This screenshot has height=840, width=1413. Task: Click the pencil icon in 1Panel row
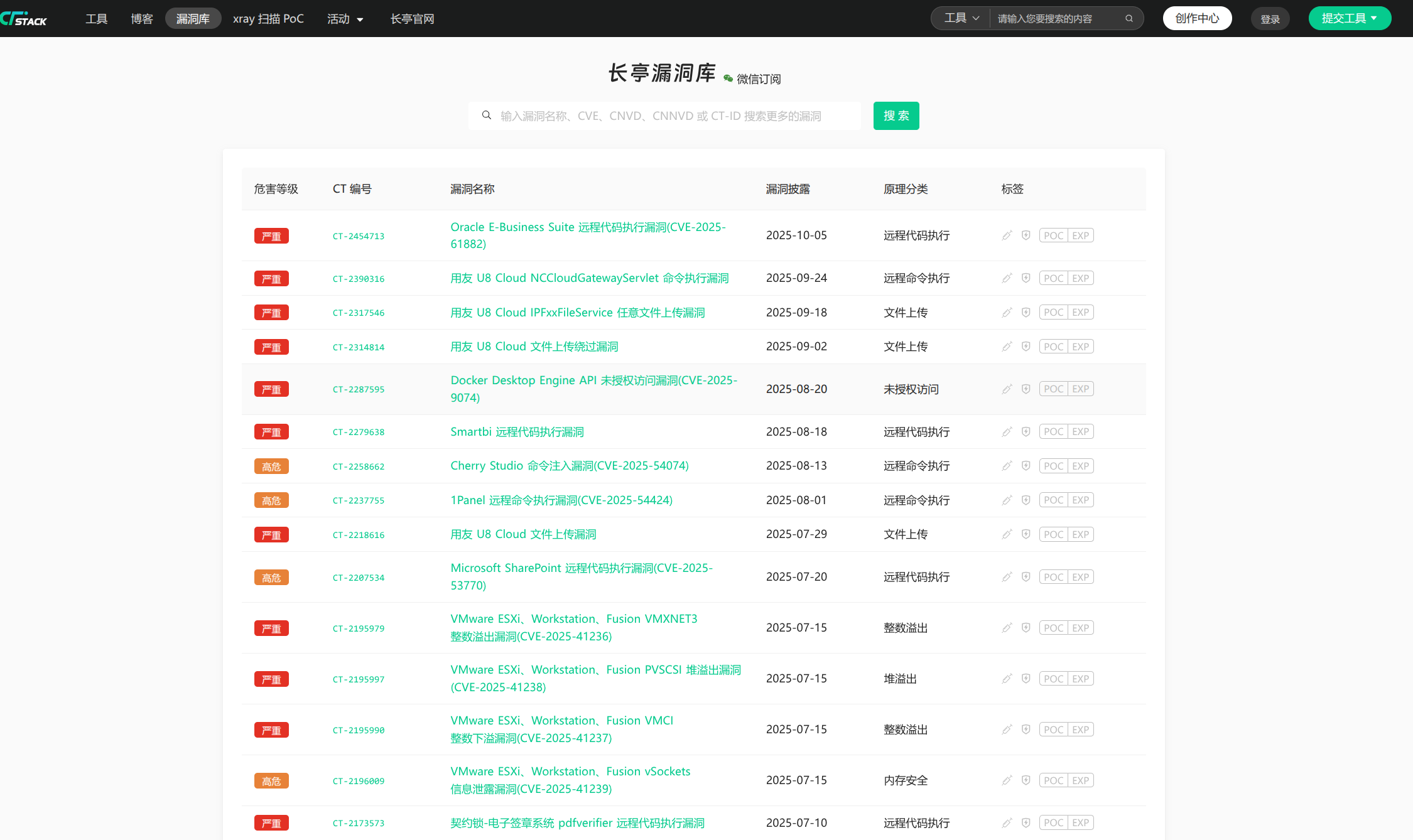coord(1007,500)
